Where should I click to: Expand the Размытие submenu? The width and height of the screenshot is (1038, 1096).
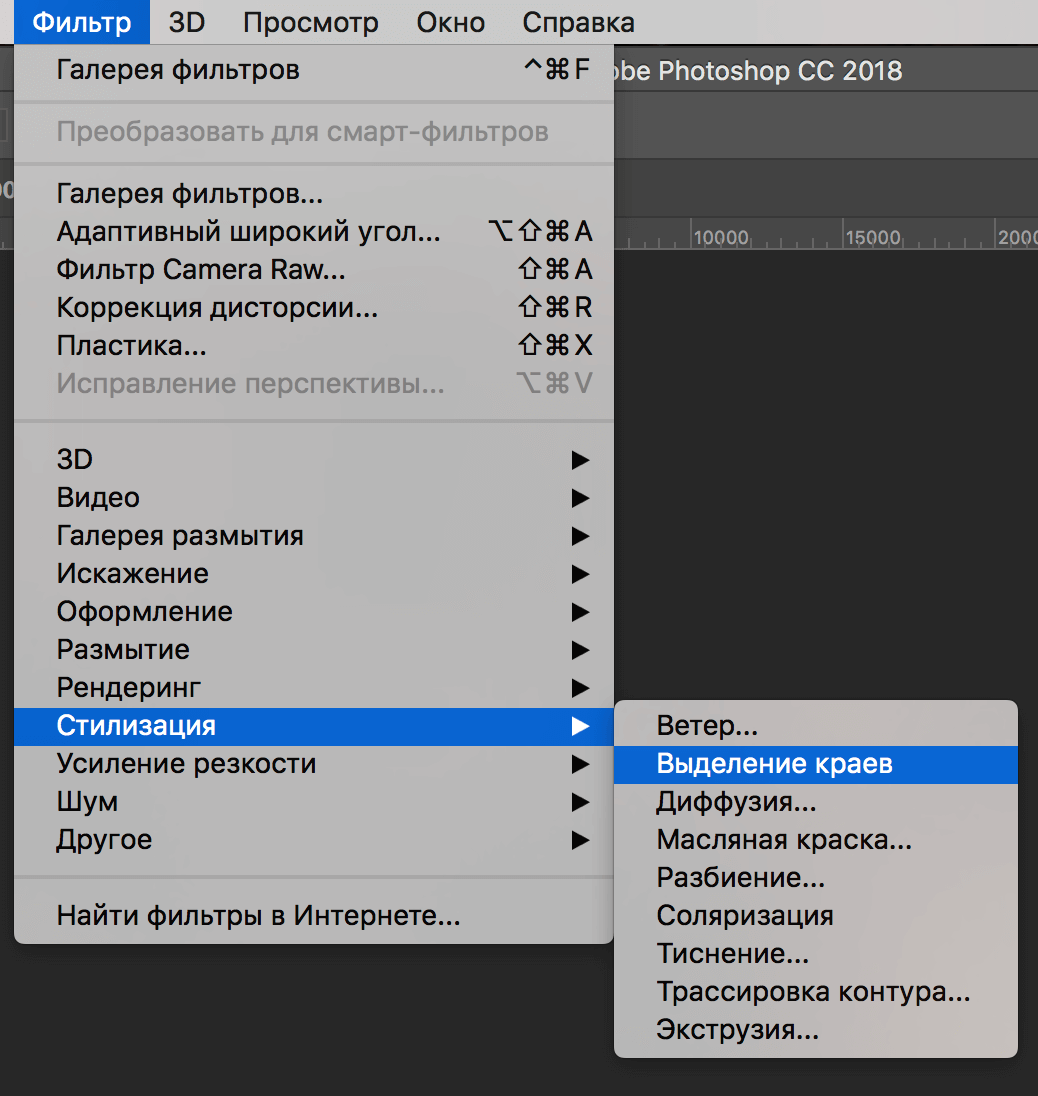click(x=122, y=649)
